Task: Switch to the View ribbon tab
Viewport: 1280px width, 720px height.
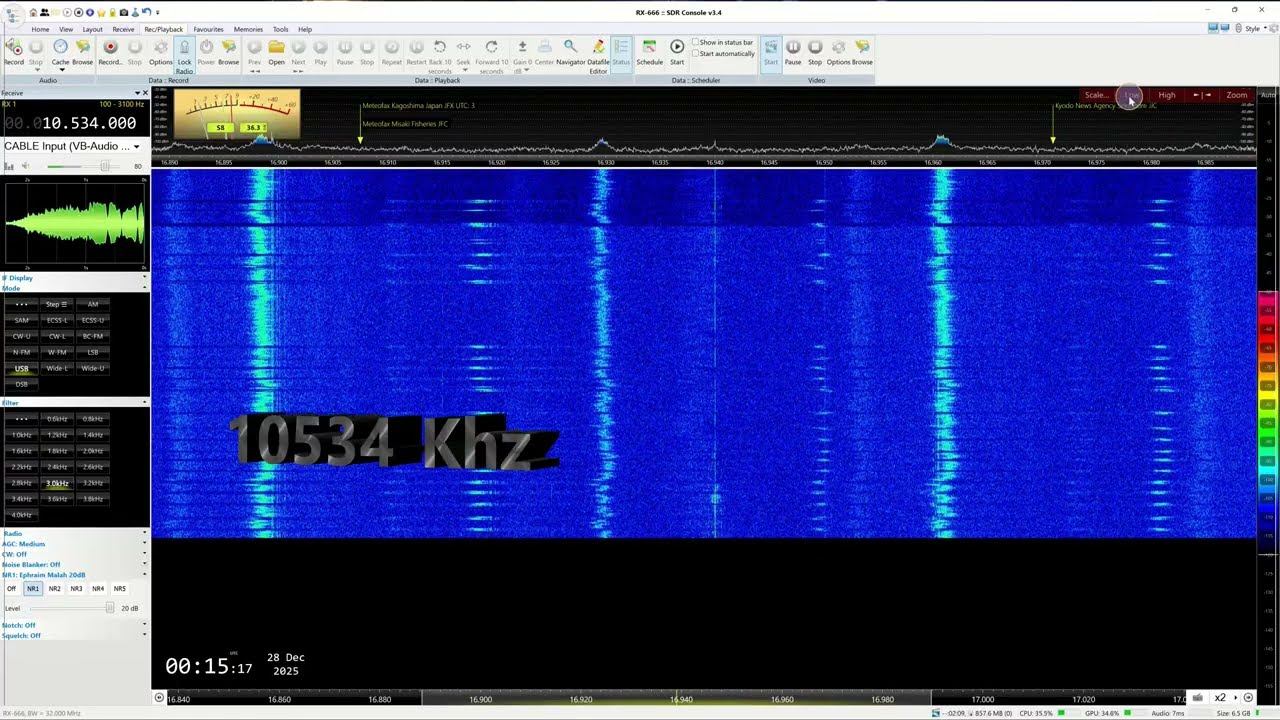Action: (x=66, y=29)
